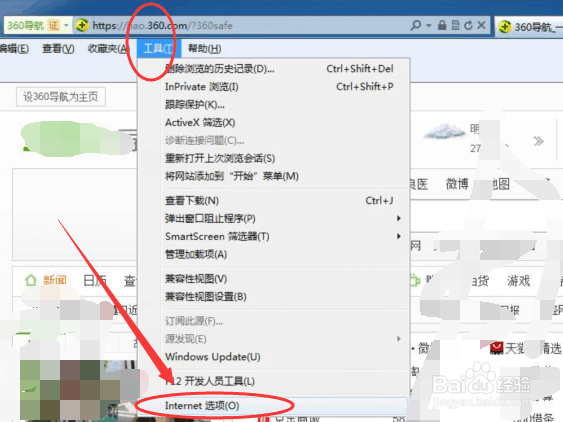Screen dimensions: 563x422
Task: Open the 工具(T) menu
Action: (158, 48)
